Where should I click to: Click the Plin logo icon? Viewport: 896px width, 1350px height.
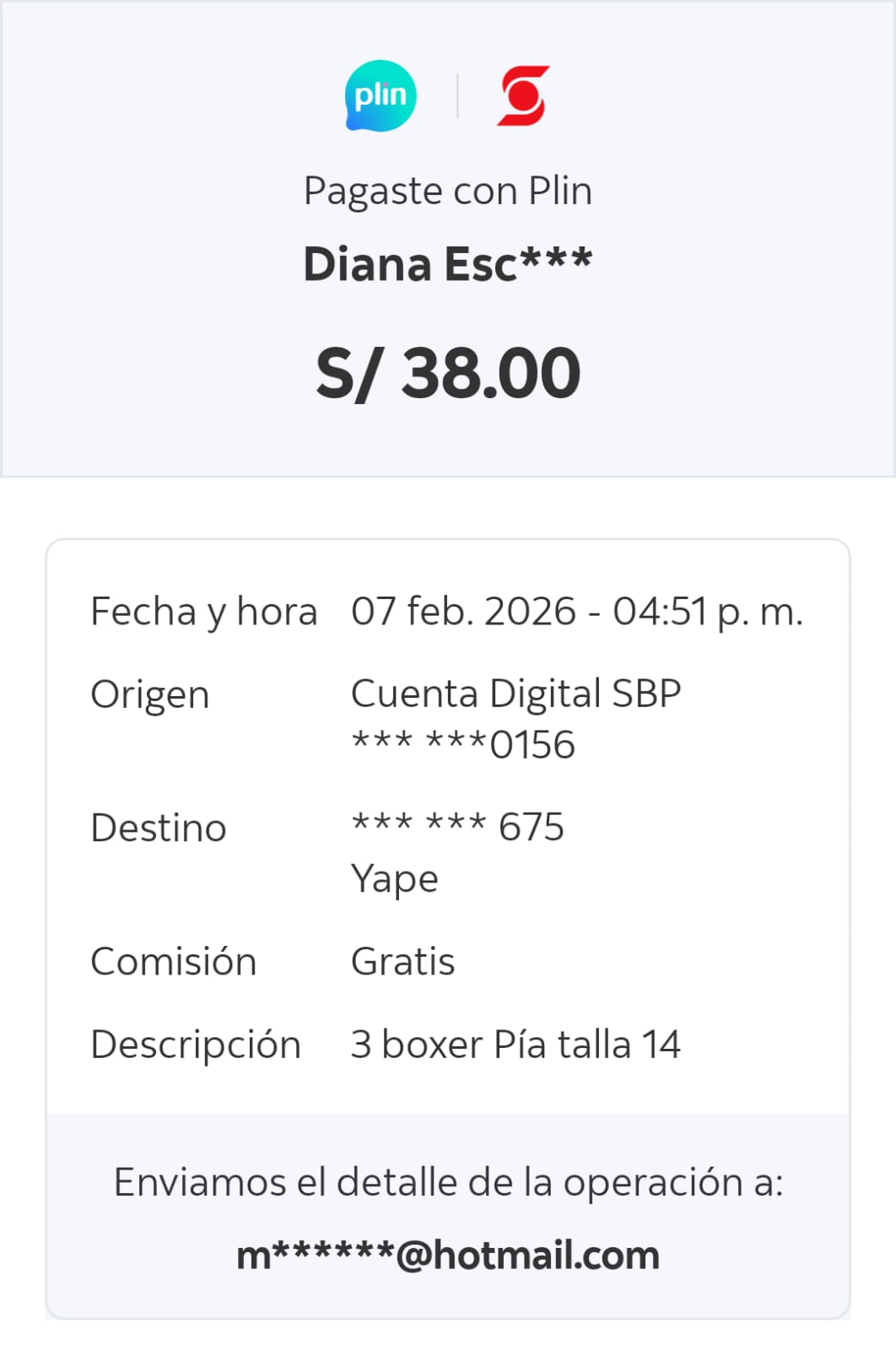[x=381, y=95]
